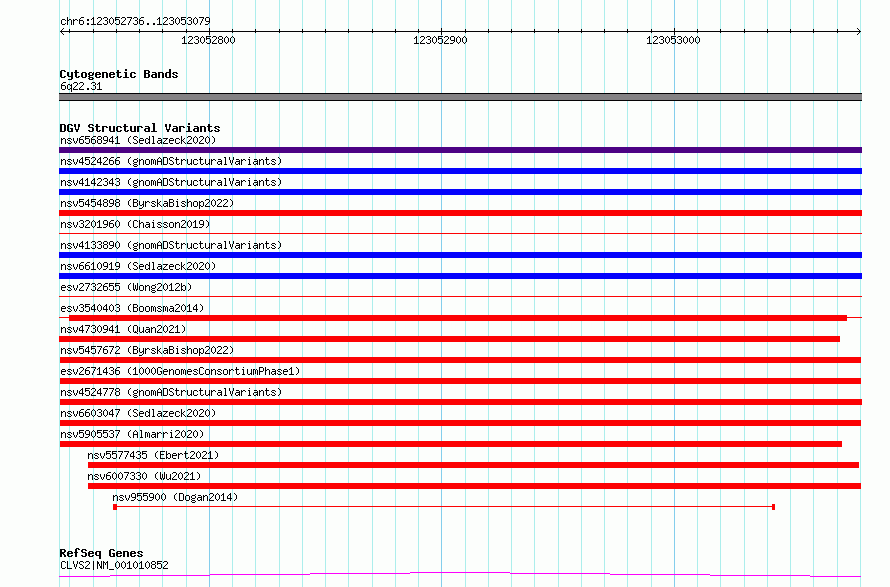Image resolution: width=890 pixels, height=587 pixels.
Task: Open nsv3201960 (Chaisson2019) variant label
Action: (135, 224)
